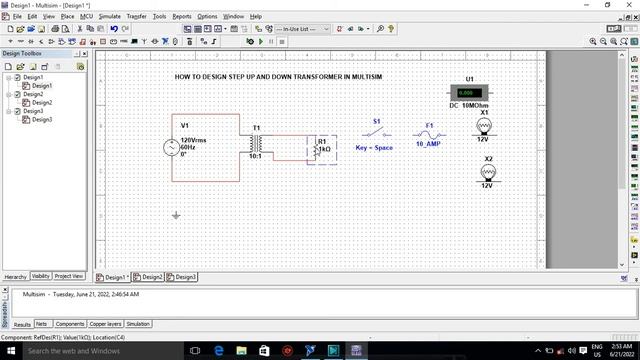The height and width of the screenshot is (360, 640).
Task: Open the grapher view icon
Action: pos(218,29)
